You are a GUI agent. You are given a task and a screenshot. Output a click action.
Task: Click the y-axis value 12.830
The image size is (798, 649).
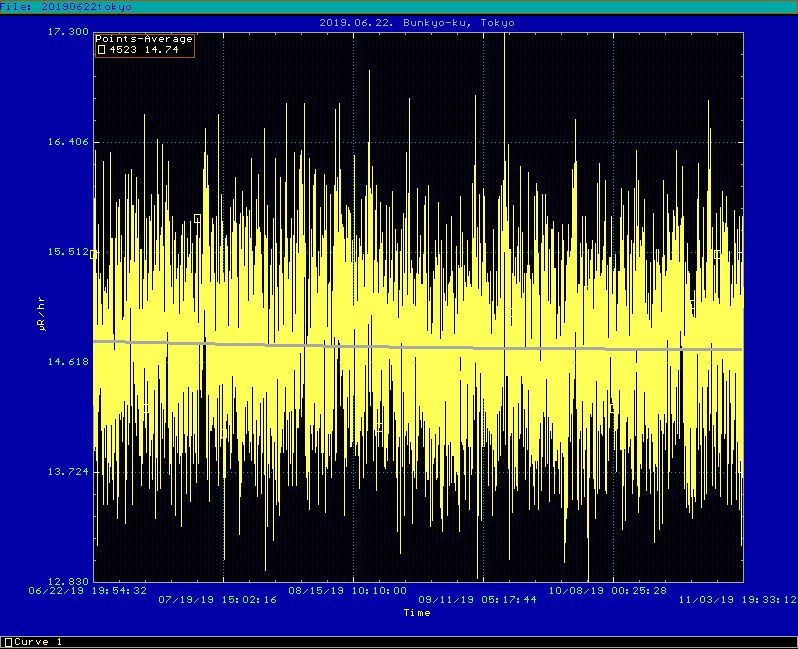tap(68, 581)
